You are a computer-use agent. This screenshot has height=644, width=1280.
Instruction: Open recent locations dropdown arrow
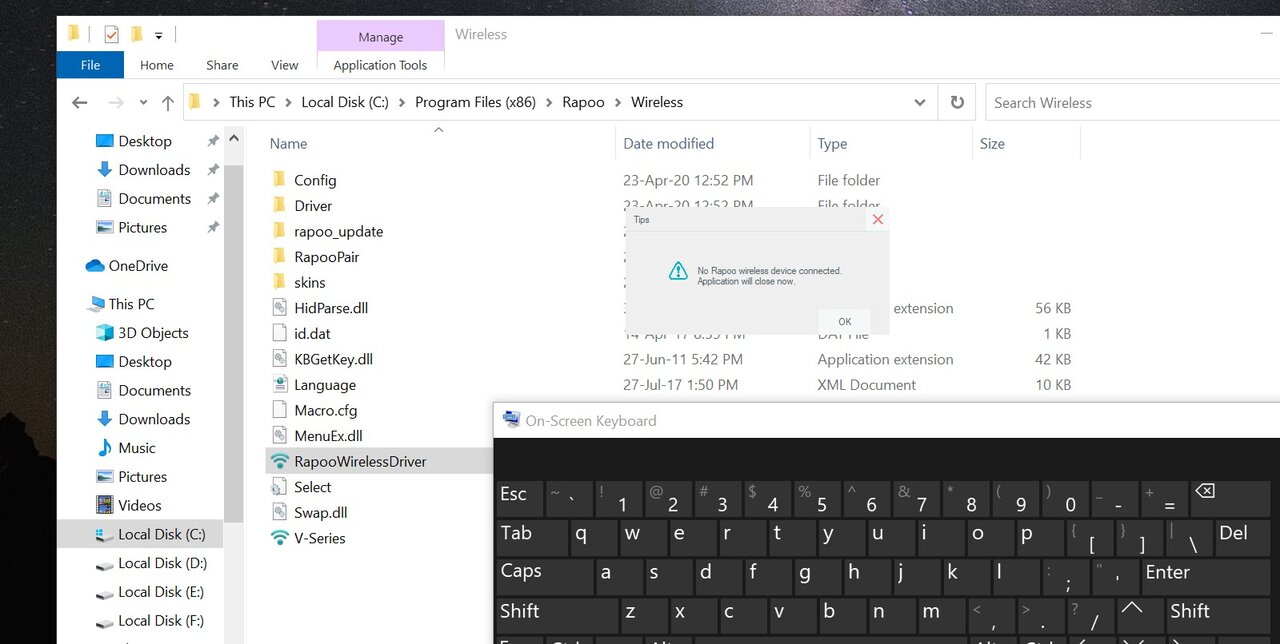pyautogui.click(x=143, y=102)
